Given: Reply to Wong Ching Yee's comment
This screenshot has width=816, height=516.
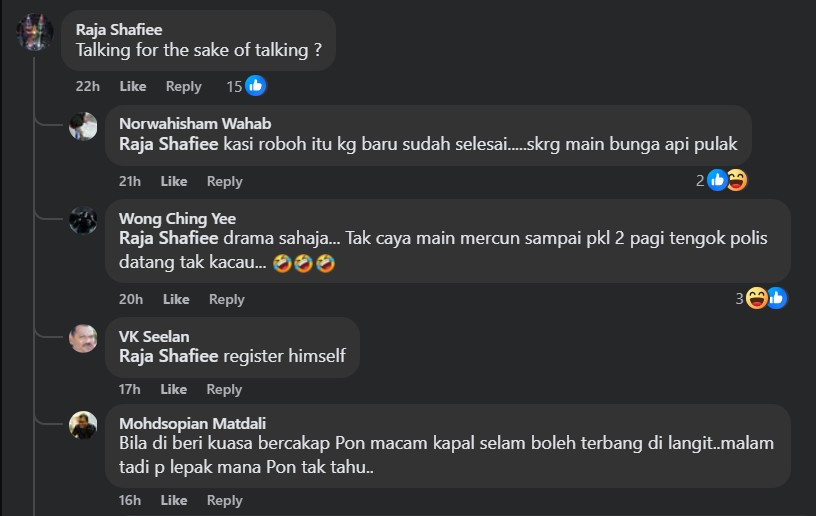Looking at the screenshot, I should click(x=226, y=299).
